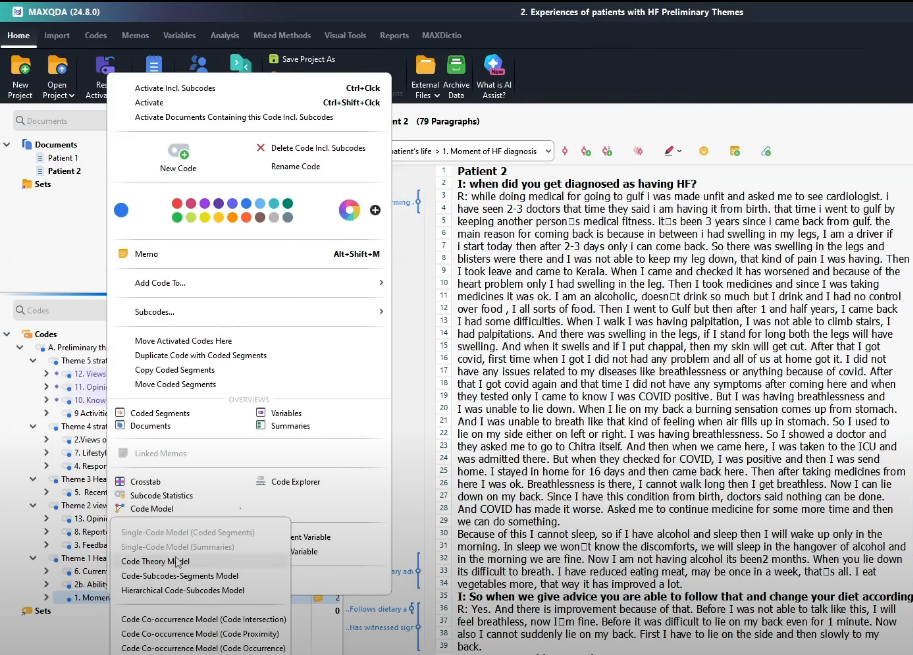The height and width of the screenshot is (655, 913).
Task: Pick the brown color swatch
Action: coord(260,218)
